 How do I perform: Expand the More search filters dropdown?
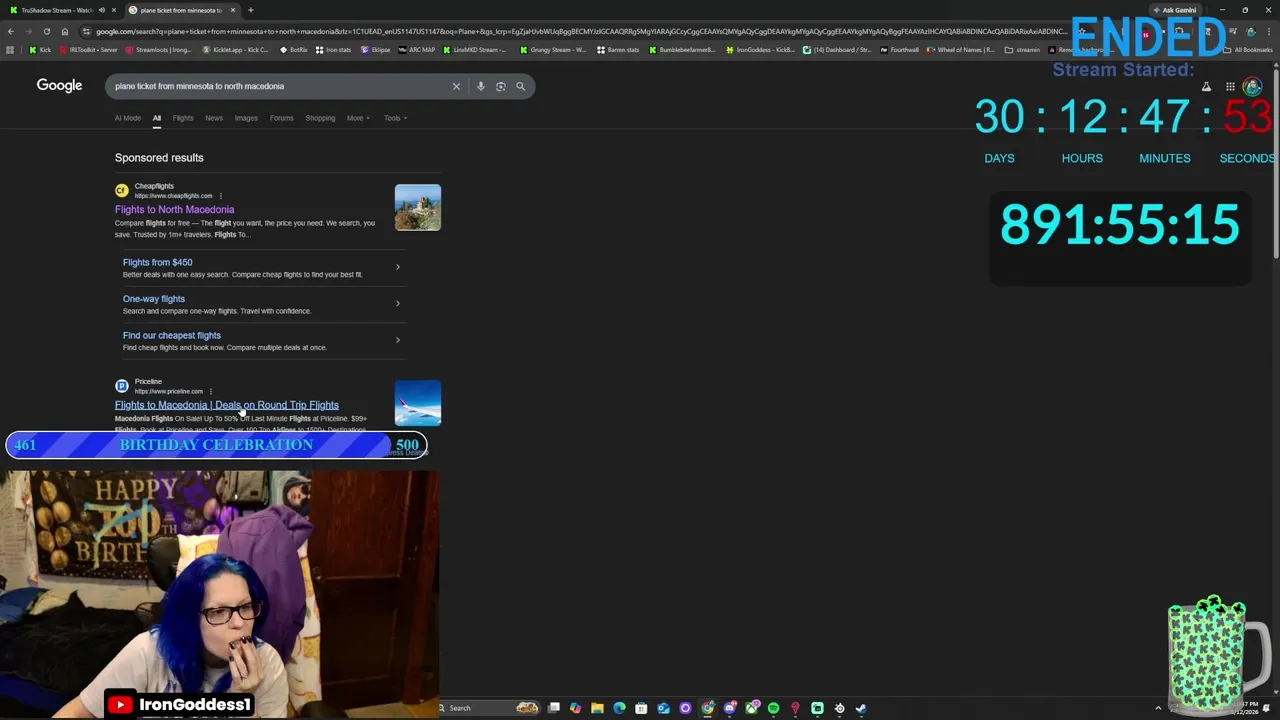pos(358,118)
